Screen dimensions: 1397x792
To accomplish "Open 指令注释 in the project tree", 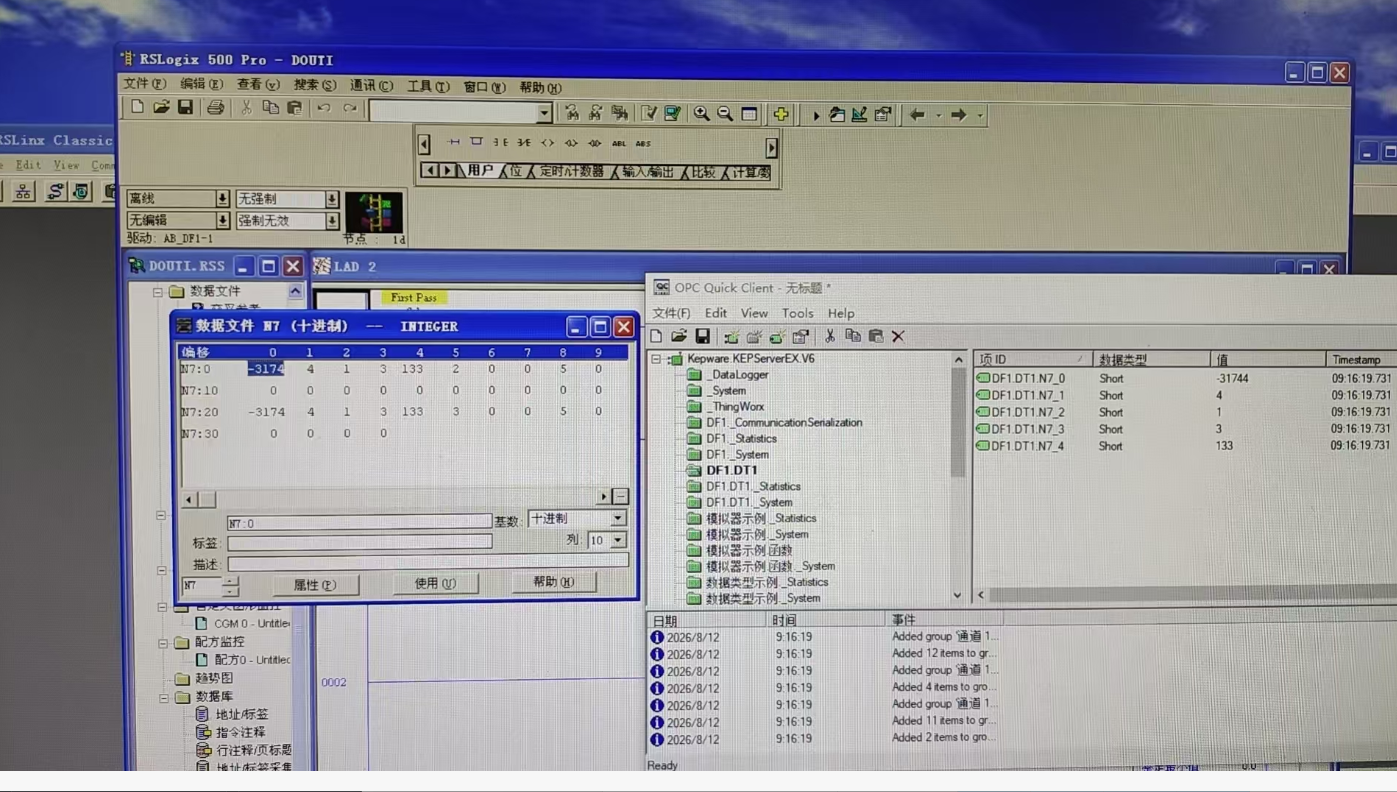I will 241,733.
